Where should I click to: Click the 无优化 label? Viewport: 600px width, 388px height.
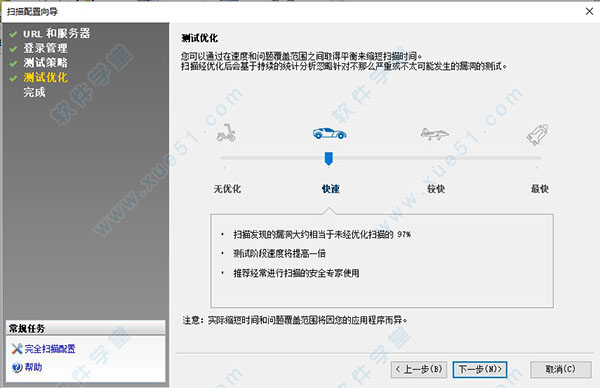[227, 189]
